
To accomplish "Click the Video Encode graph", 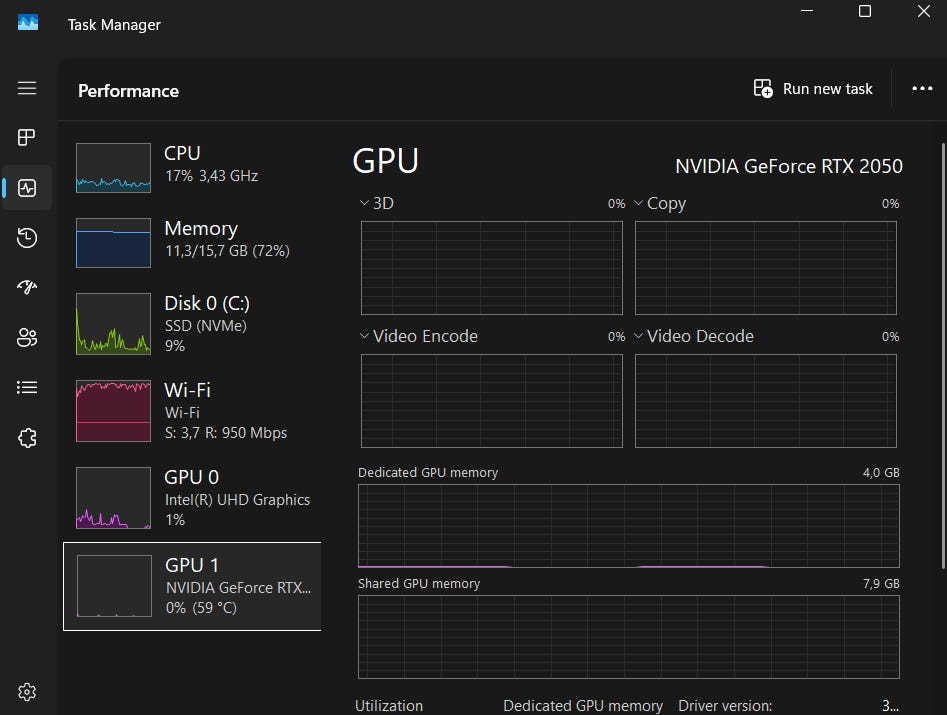I will [492, 401].
